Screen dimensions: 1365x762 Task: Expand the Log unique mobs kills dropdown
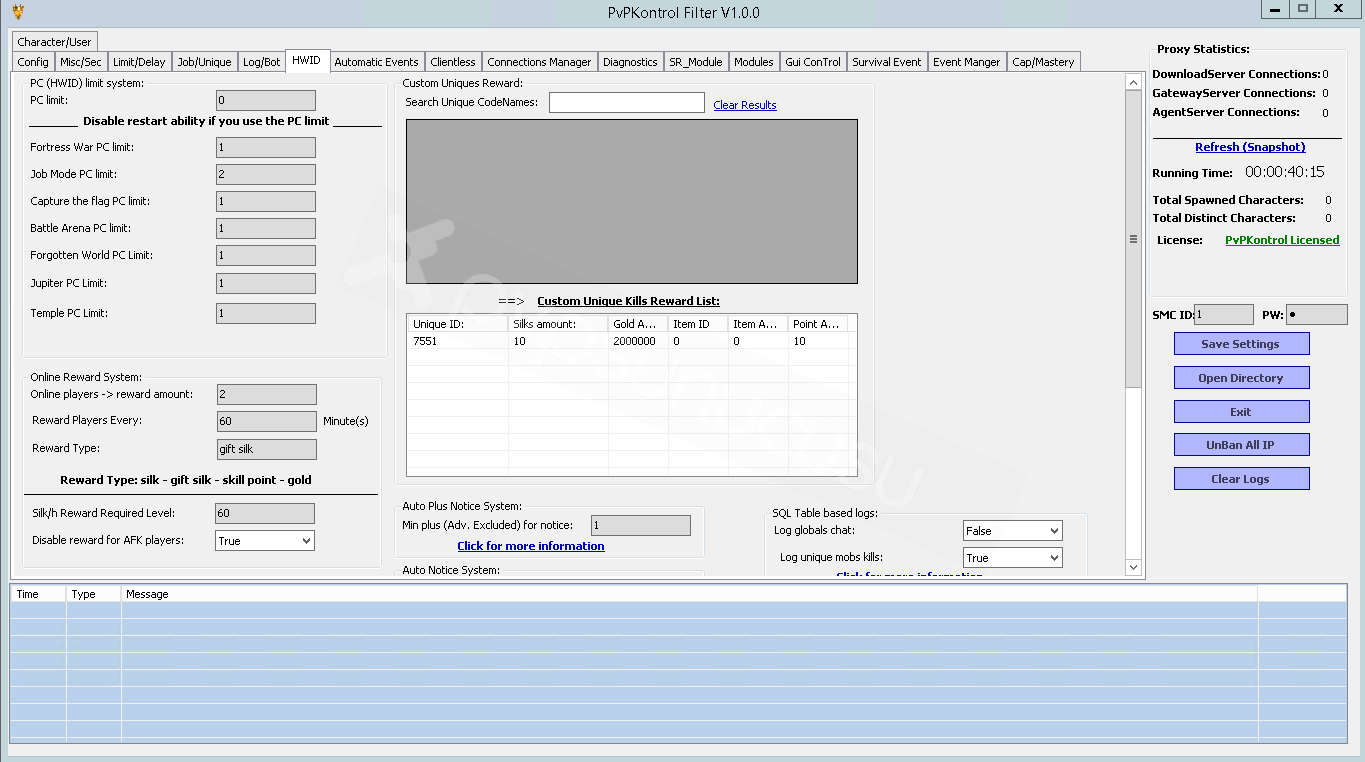tap(1013, 558)
